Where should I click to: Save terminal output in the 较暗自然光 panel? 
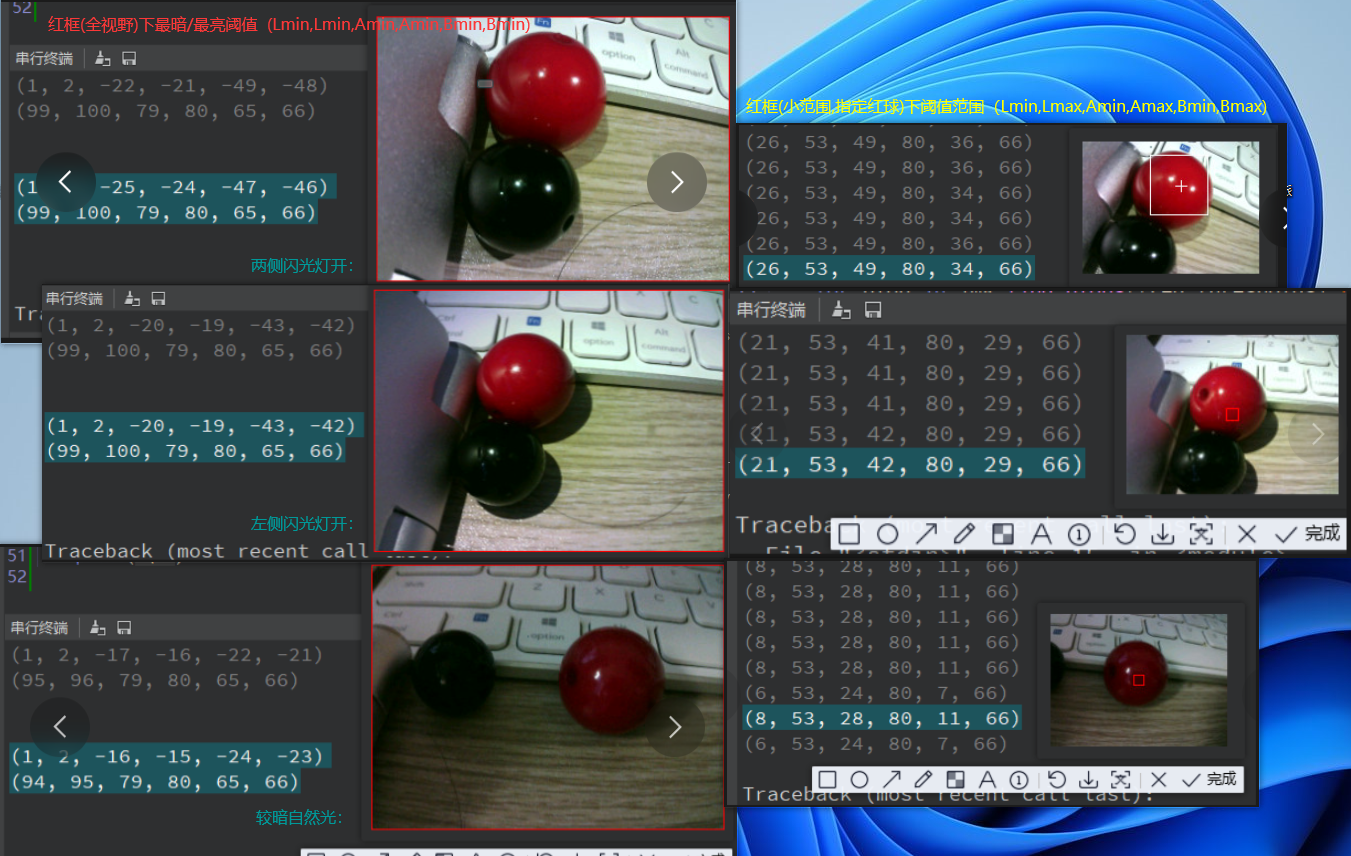click(x=124, y=627)
